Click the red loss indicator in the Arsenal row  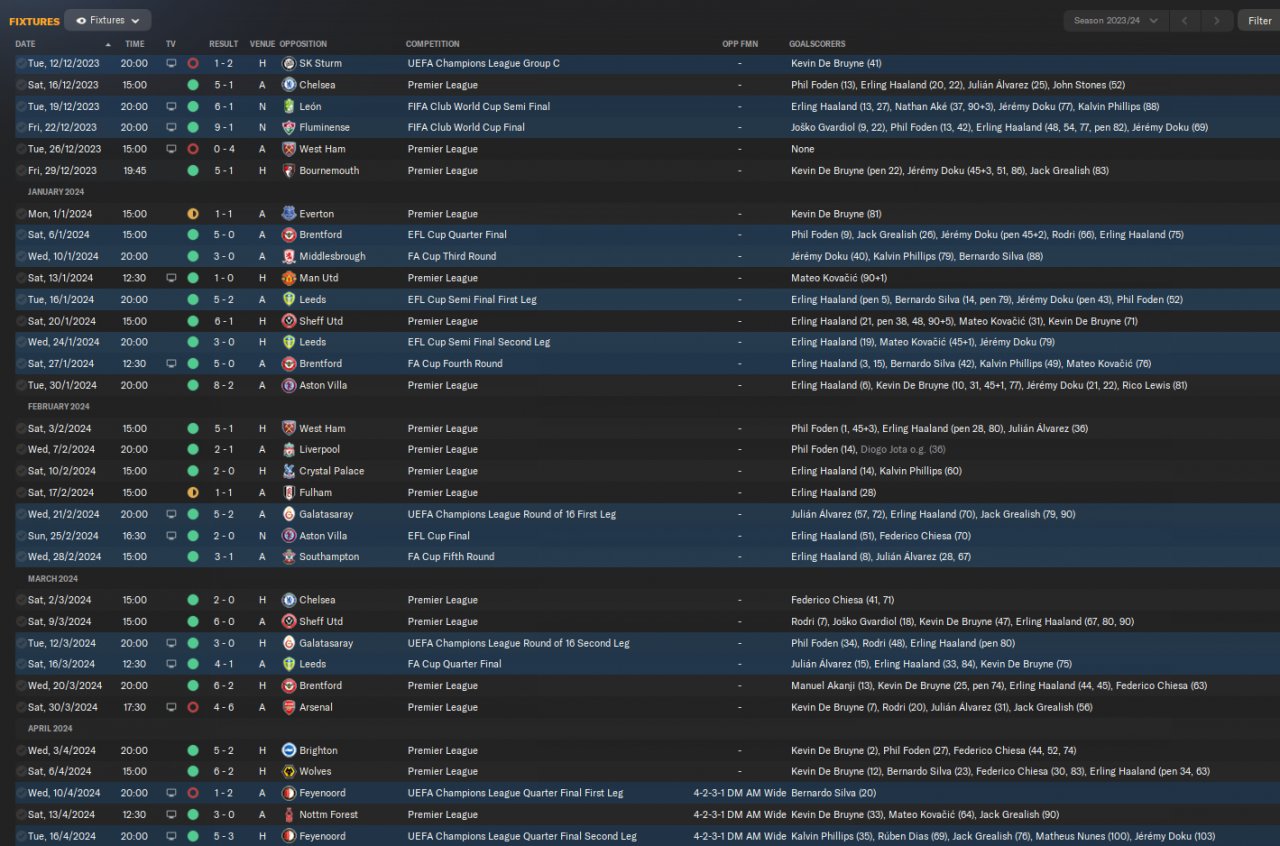(x=193, y=707)
